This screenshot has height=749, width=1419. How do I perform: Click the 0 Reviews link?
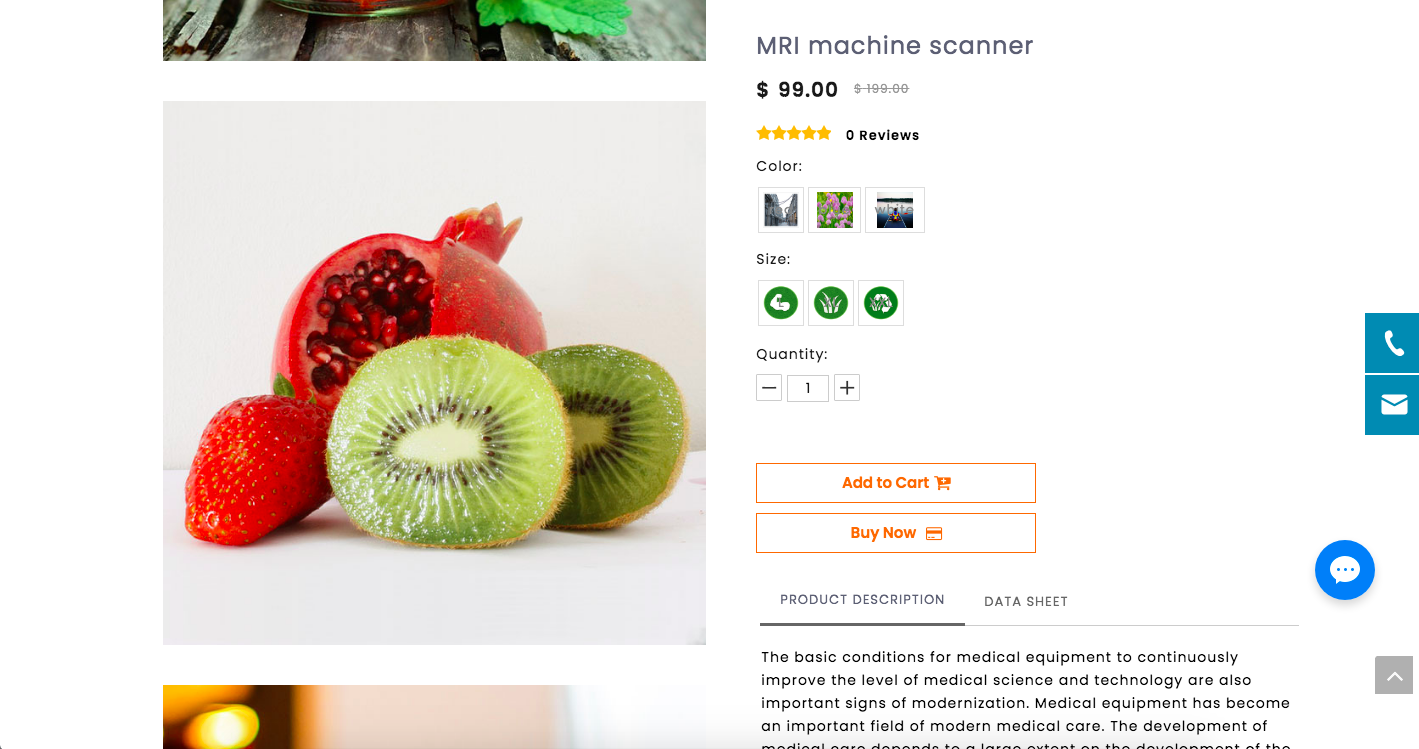click(882, 135)
